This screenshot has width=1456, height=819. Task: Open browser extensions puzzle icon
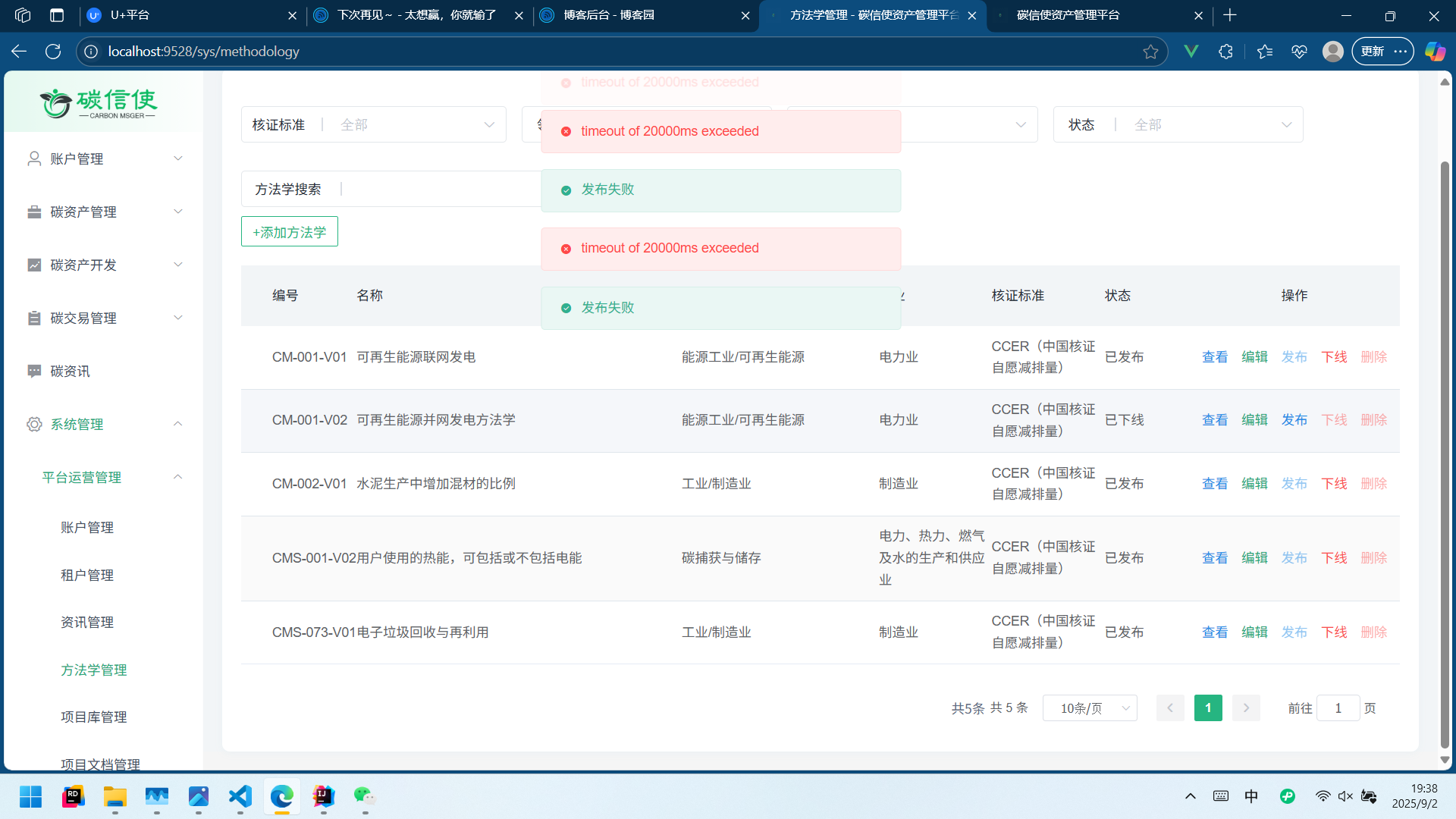pos(1225,52)
